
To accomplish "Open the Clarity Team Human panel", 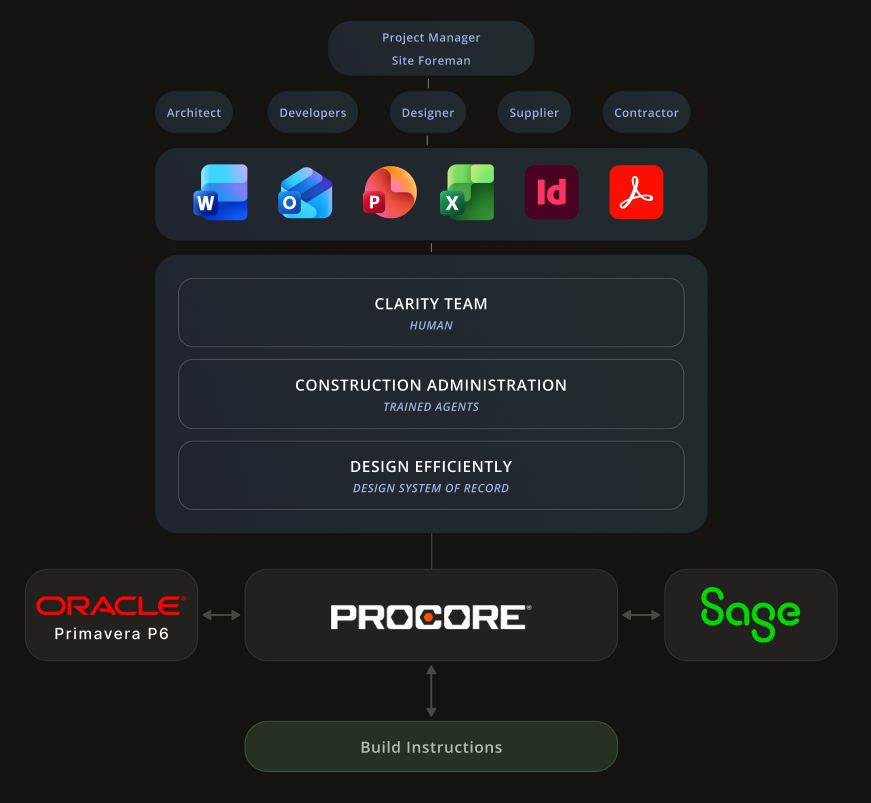I will pyautogui.click(x=431, y=313).
